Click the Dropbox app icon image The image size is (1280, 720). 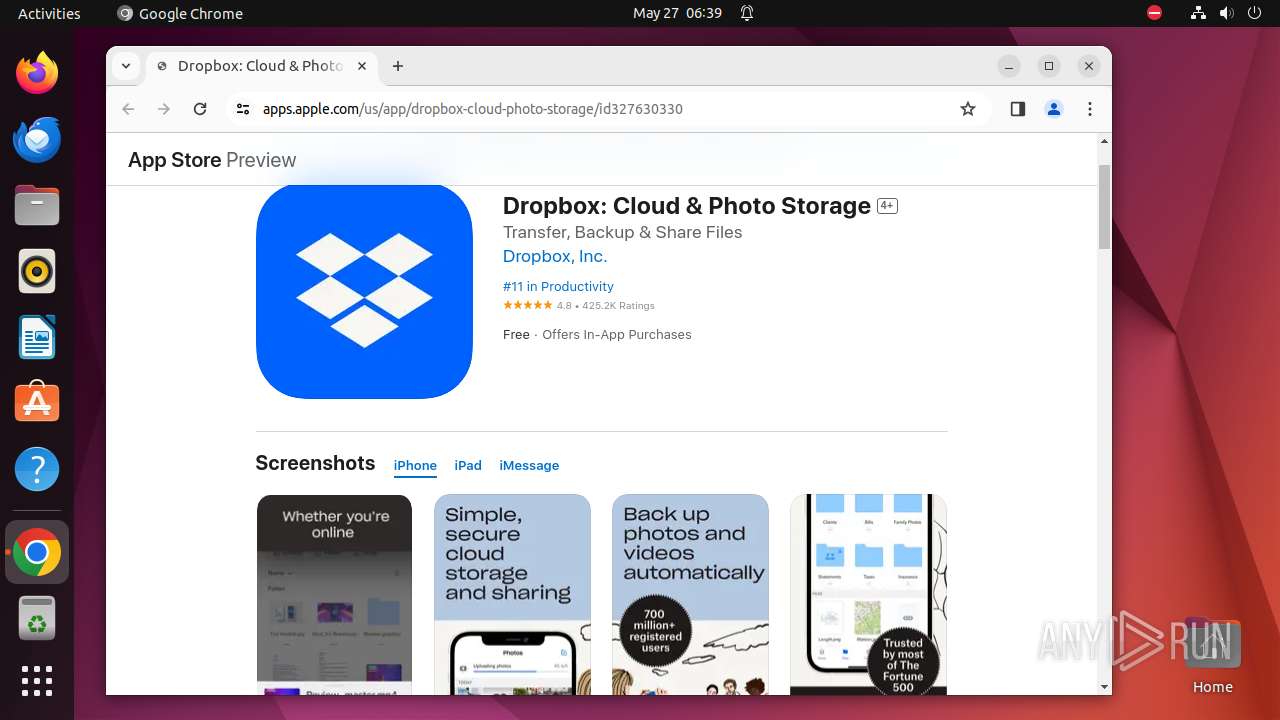364,291
